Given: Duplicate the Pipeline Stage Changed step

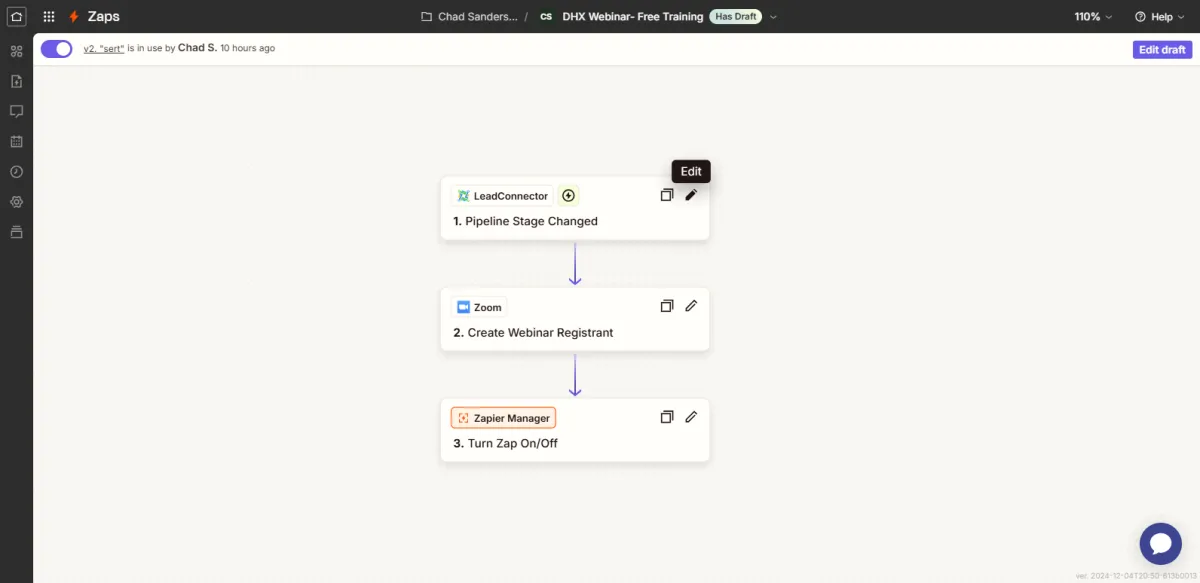Looking at the screenshot, I should pyautogui.click(x=667, y=195).
